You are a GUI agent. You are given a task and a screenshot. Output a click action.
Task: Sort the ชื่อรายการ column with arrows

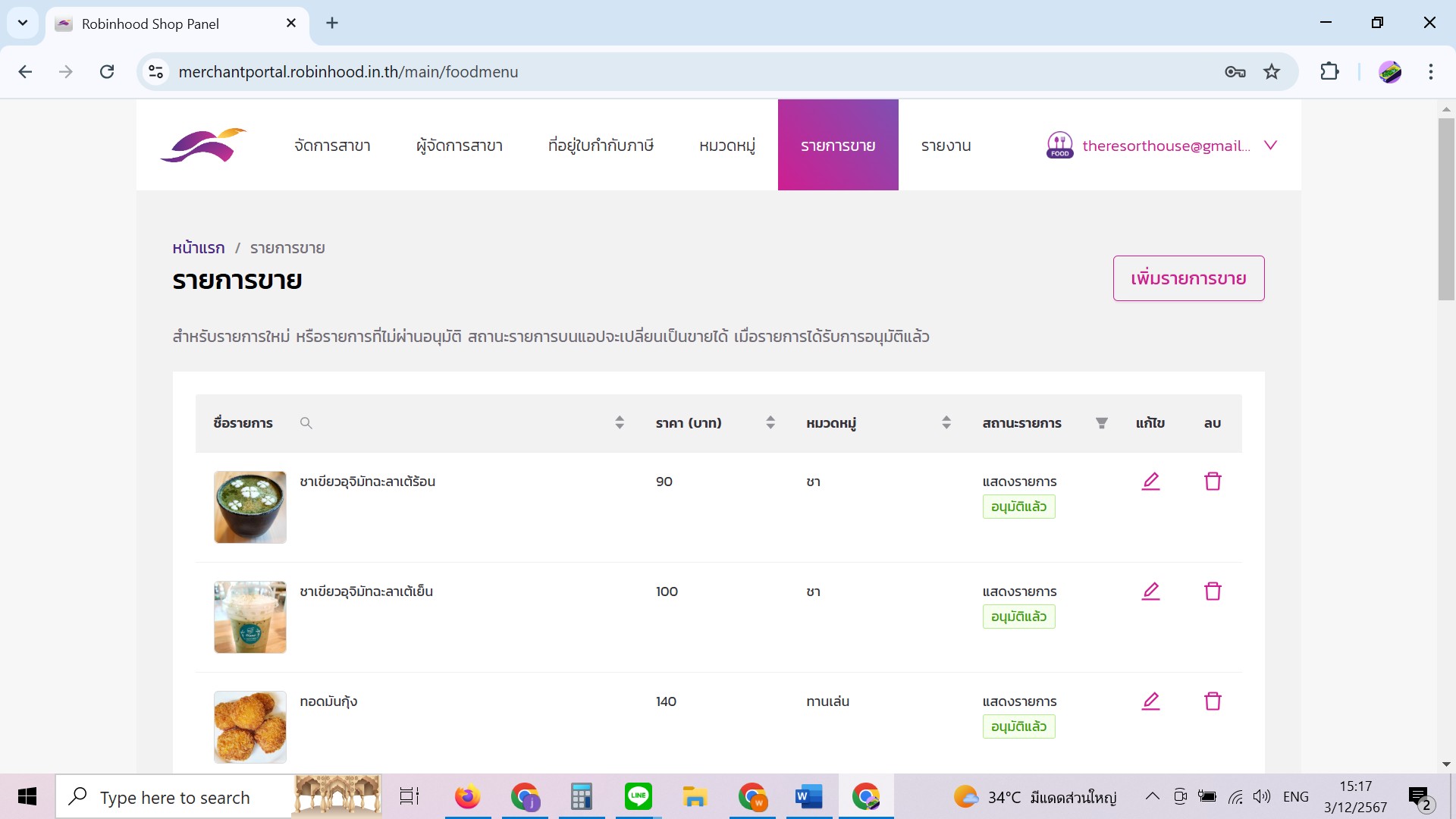tap(620, 423)
